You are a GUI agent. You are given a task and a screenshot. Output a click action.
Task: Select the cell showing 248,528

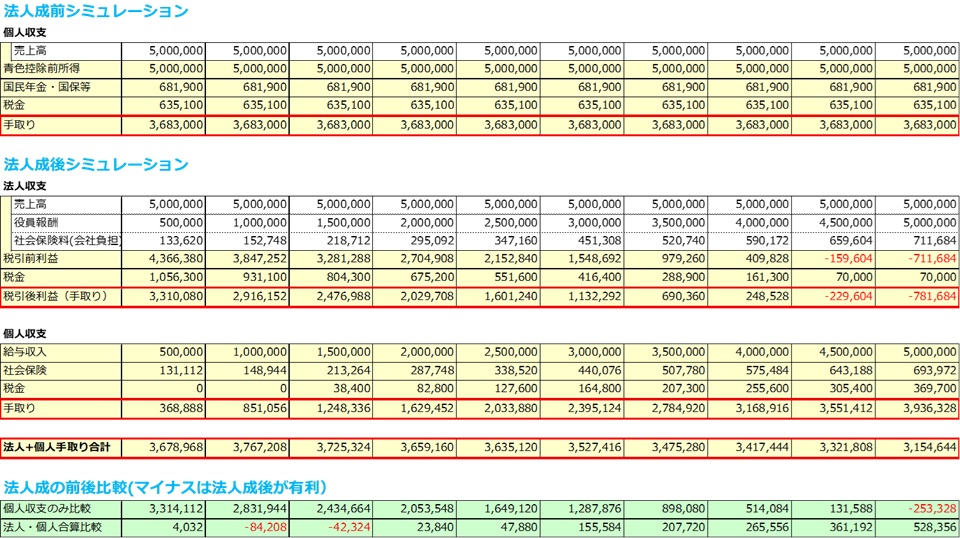click(749, 296)
